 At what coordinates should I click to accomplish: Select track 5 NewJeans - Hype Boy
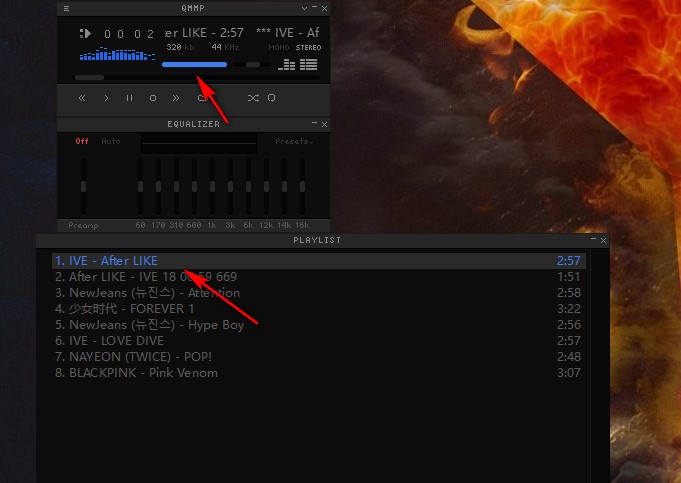[x=319, y=325]
